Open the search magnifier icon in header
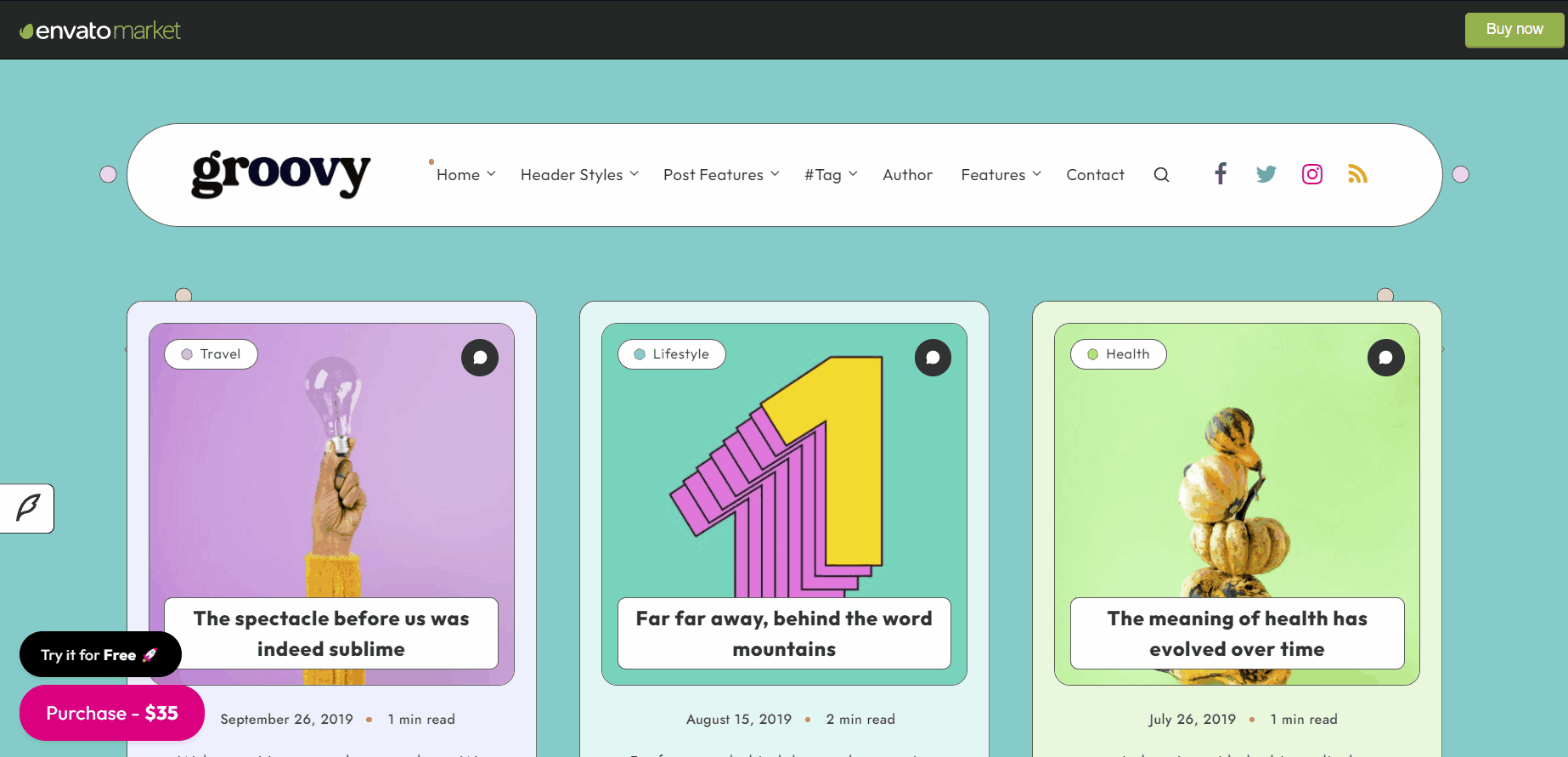The image size is (1568, 757). click(x=1161, y=175)
